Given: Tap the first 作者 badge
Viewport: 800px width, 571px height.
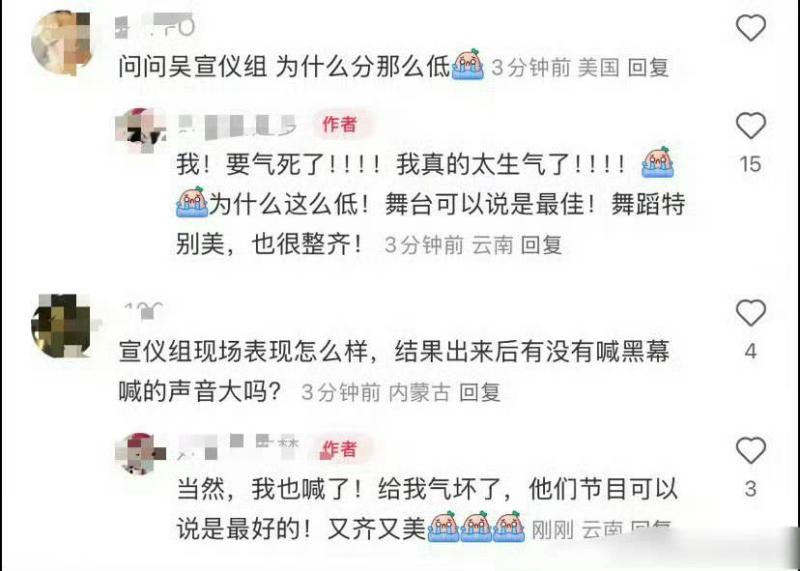Looking at the screenshot, I should 339,124.
